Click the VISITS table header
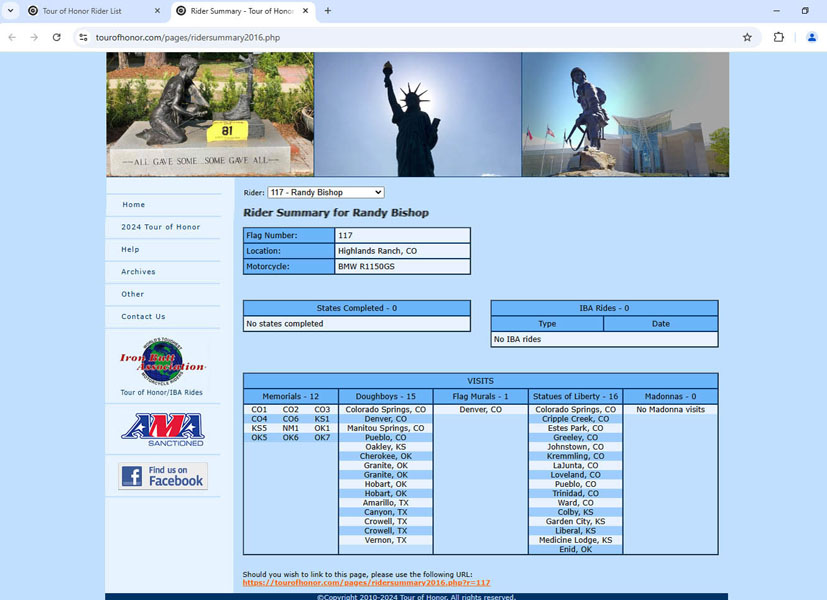 tap(480, 381)
